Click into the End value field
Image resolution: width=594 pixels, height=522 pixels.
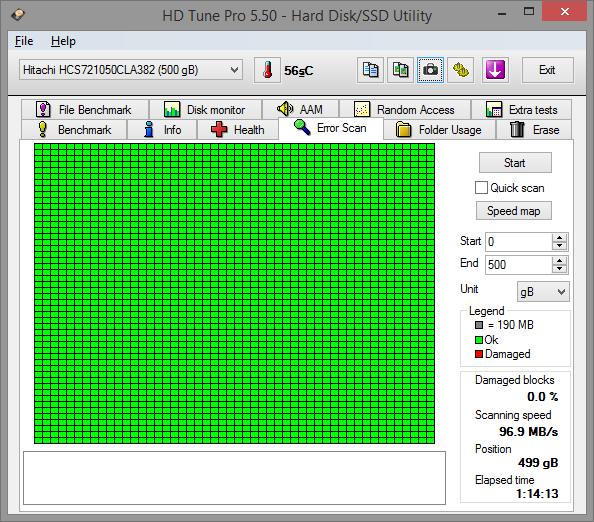click(x=519, y=264)
